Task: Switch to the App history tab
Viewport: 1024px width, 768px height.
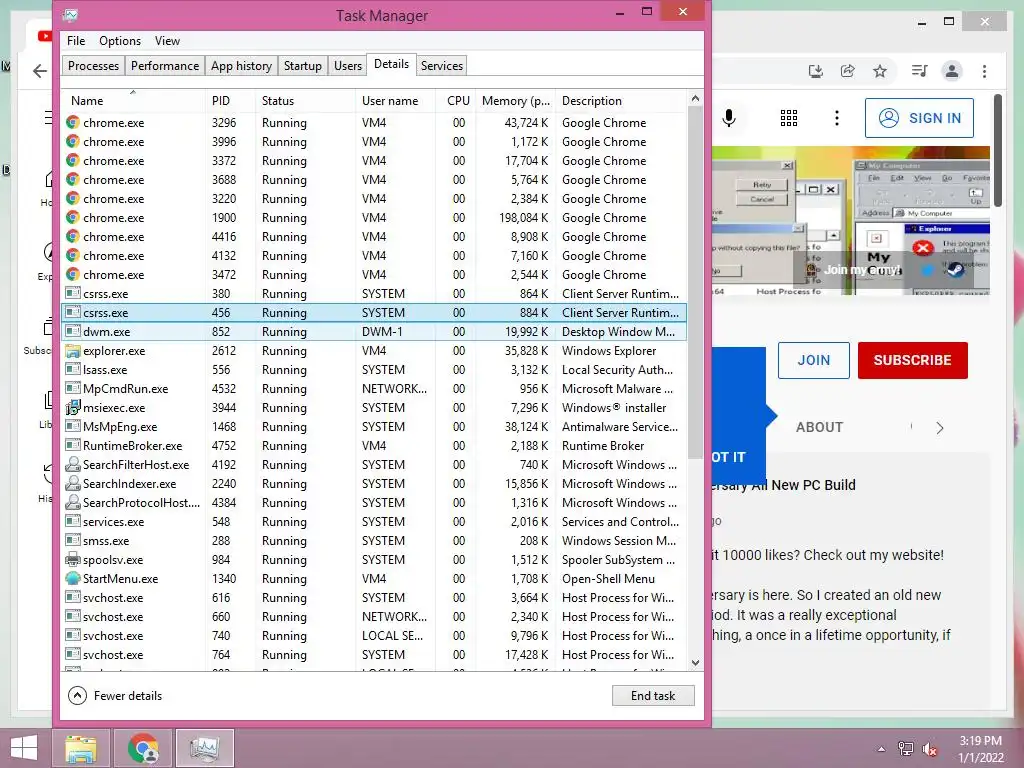Action: [x=241, y=66]
